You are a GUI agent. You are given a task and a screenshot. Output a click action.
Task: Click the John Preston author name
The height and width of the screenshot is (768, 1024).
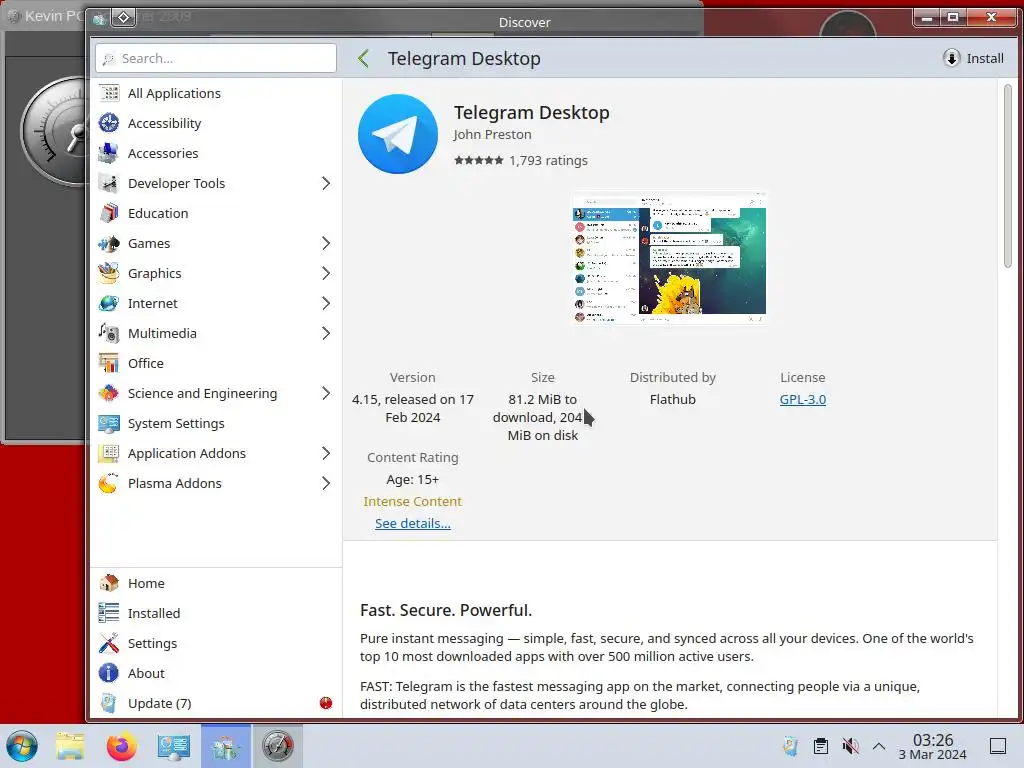tap(492, 135)
